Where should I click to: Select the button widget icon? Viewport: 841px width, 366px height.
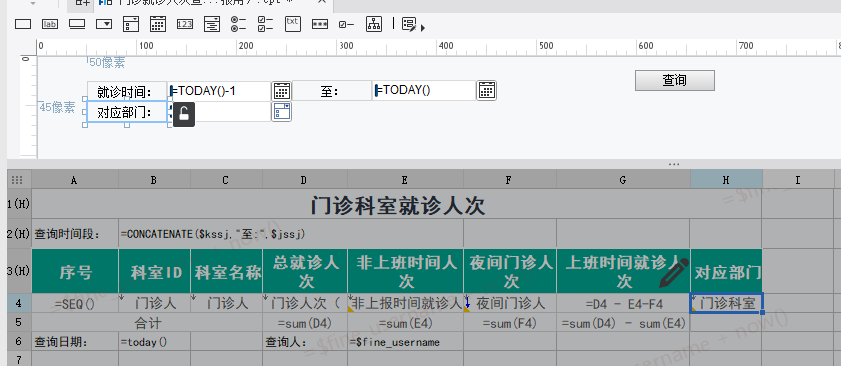click(77, 24)
